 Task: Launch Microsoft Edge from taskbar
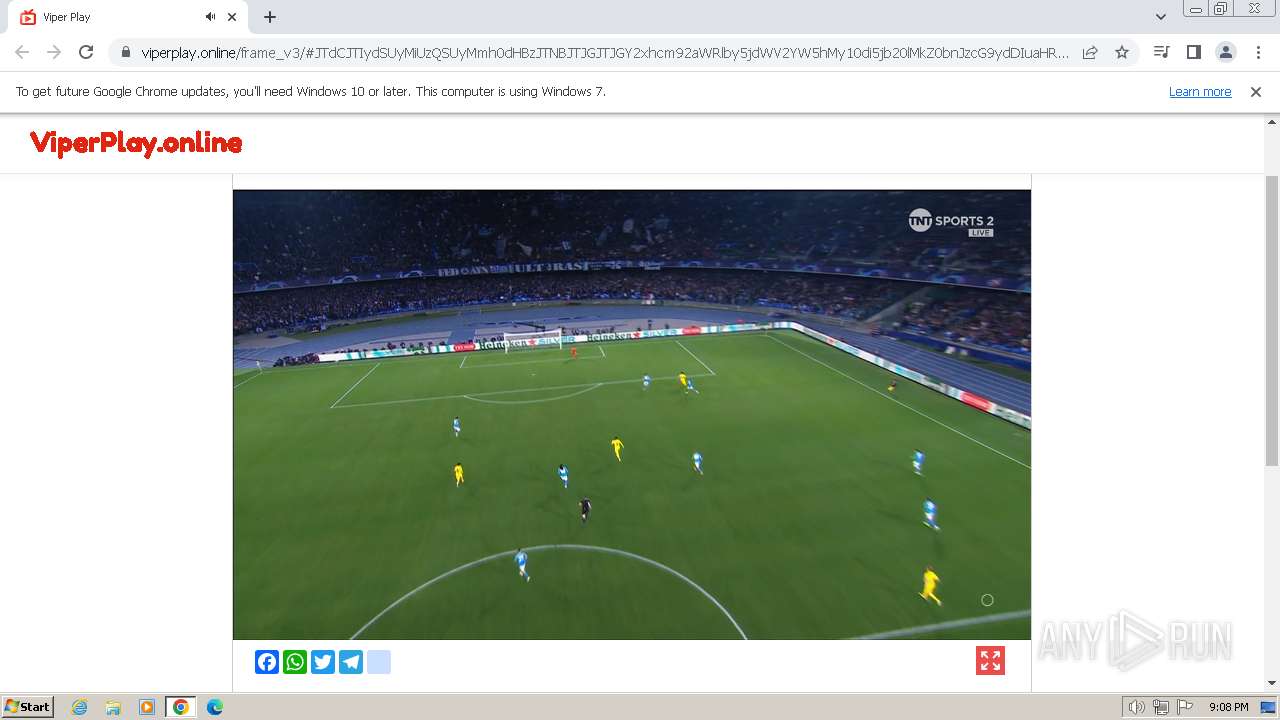(x=215, y=707)
